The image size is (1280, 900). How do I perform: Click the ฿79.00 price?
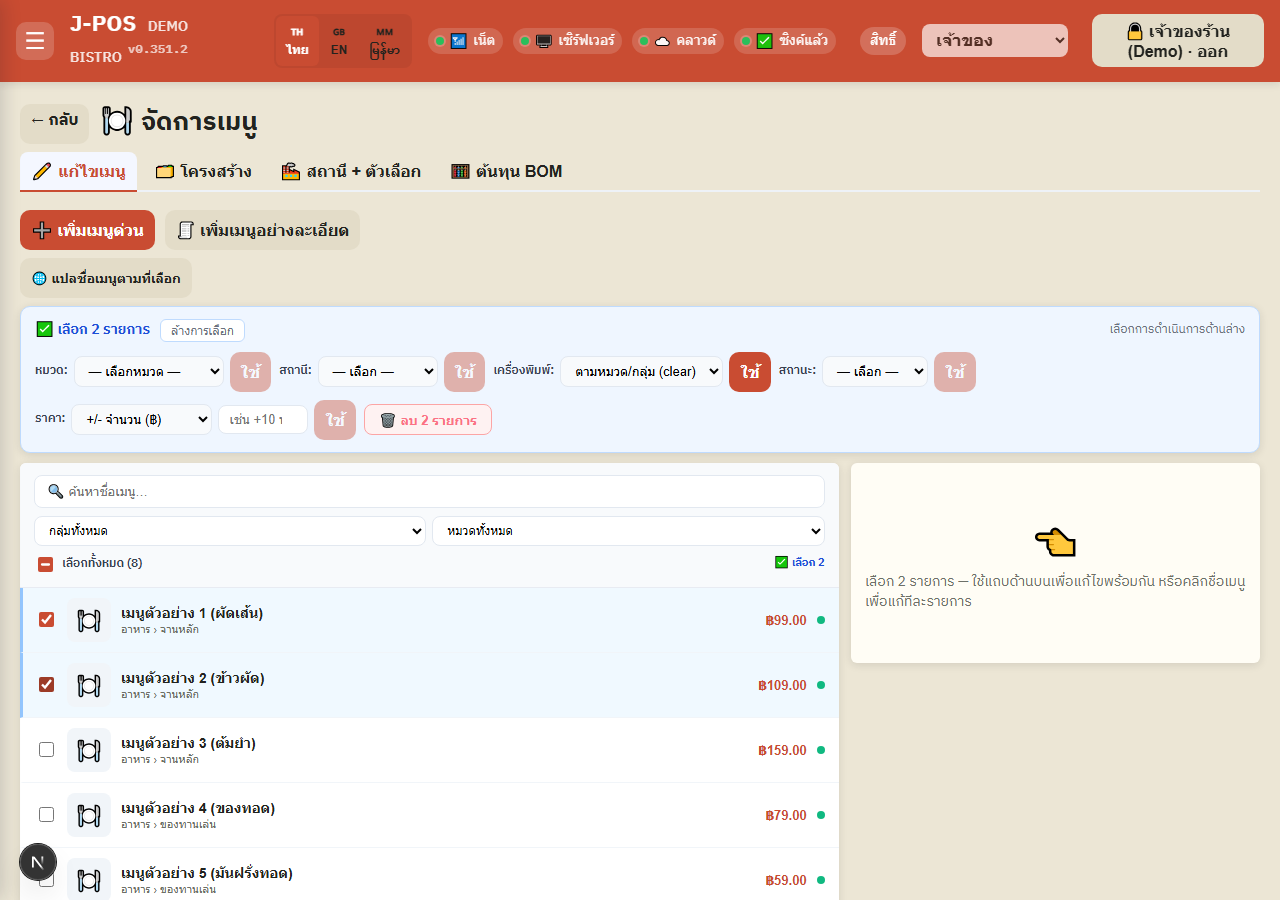[x=786, y=815]
